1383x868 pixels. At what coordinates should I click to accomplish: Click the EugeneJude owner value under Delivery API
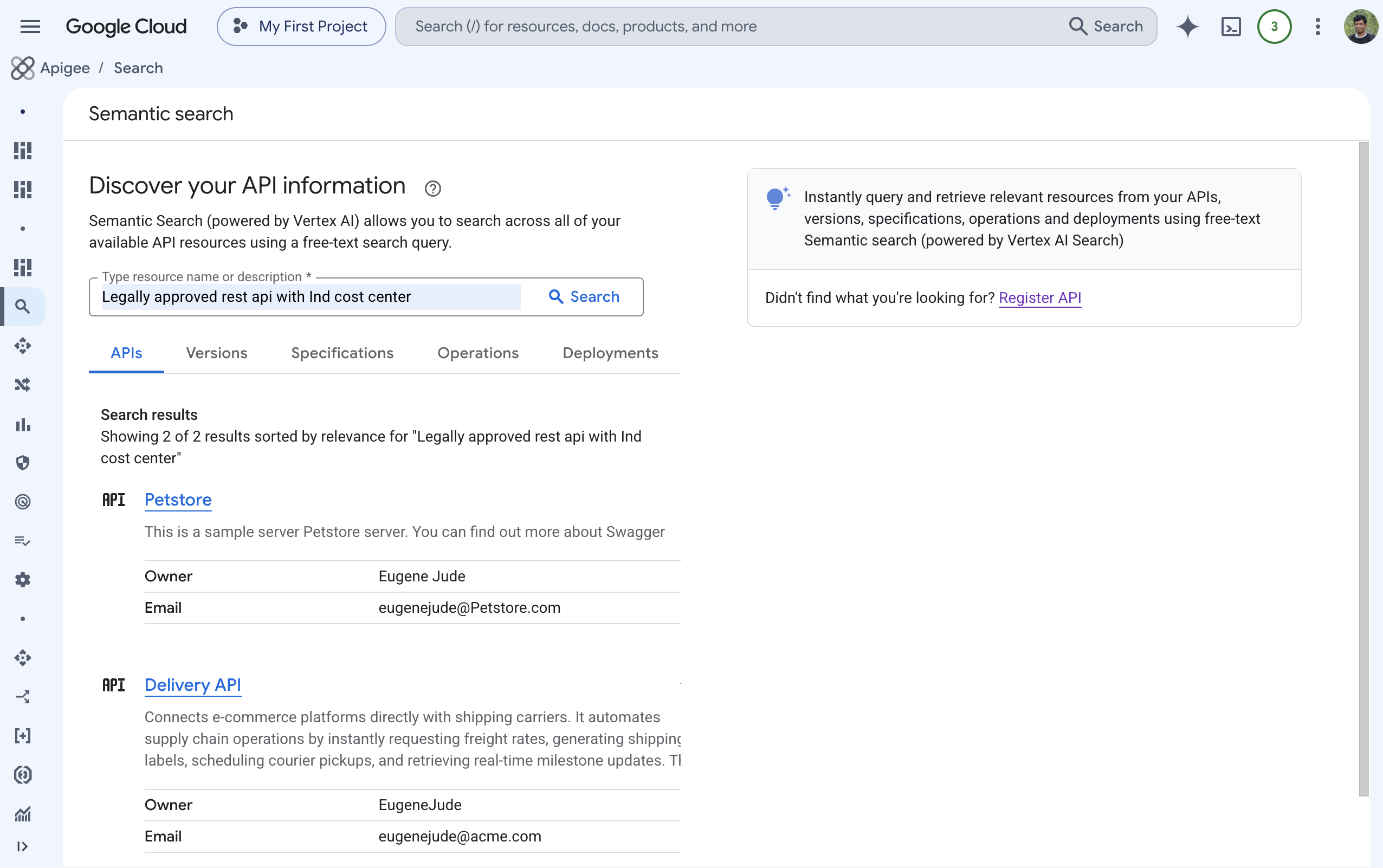[x=419, y=805]
